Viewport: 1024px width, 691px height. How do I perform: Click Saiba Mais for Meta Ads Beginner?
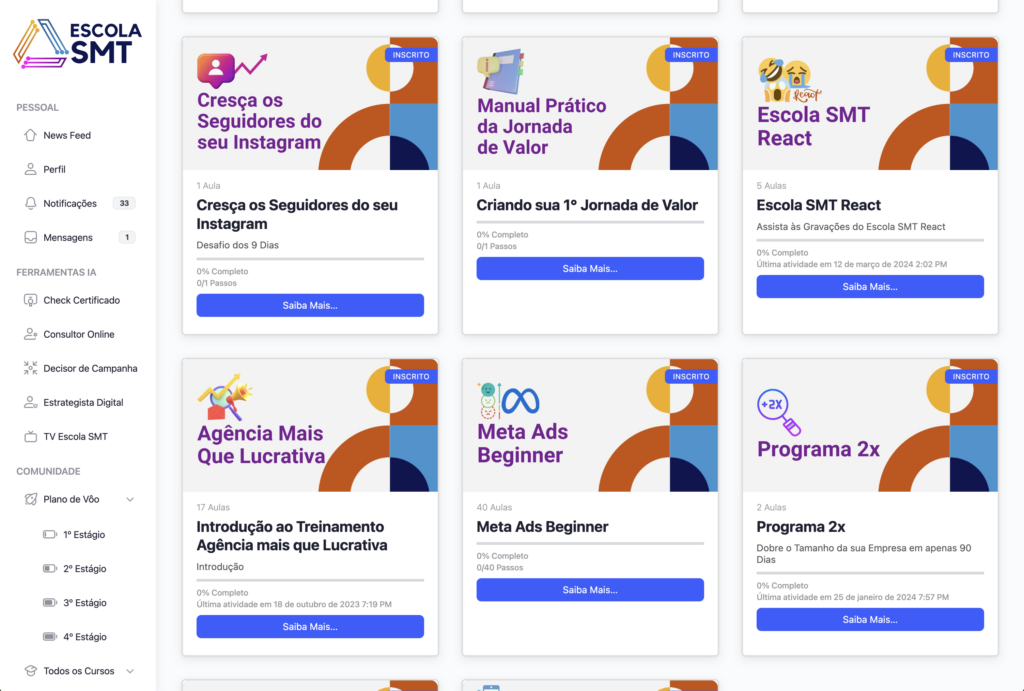pyautogui.click(x=590, y=590)
